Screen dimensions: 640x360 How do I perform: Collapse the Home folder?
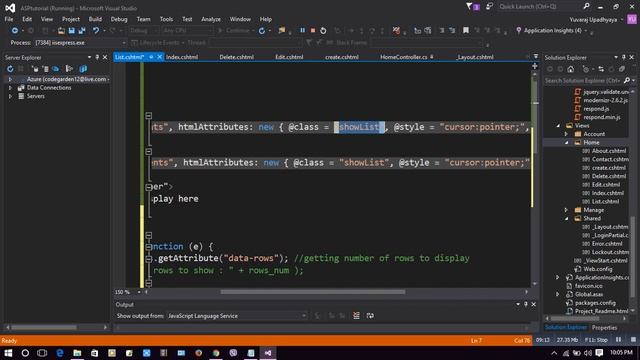566,142
